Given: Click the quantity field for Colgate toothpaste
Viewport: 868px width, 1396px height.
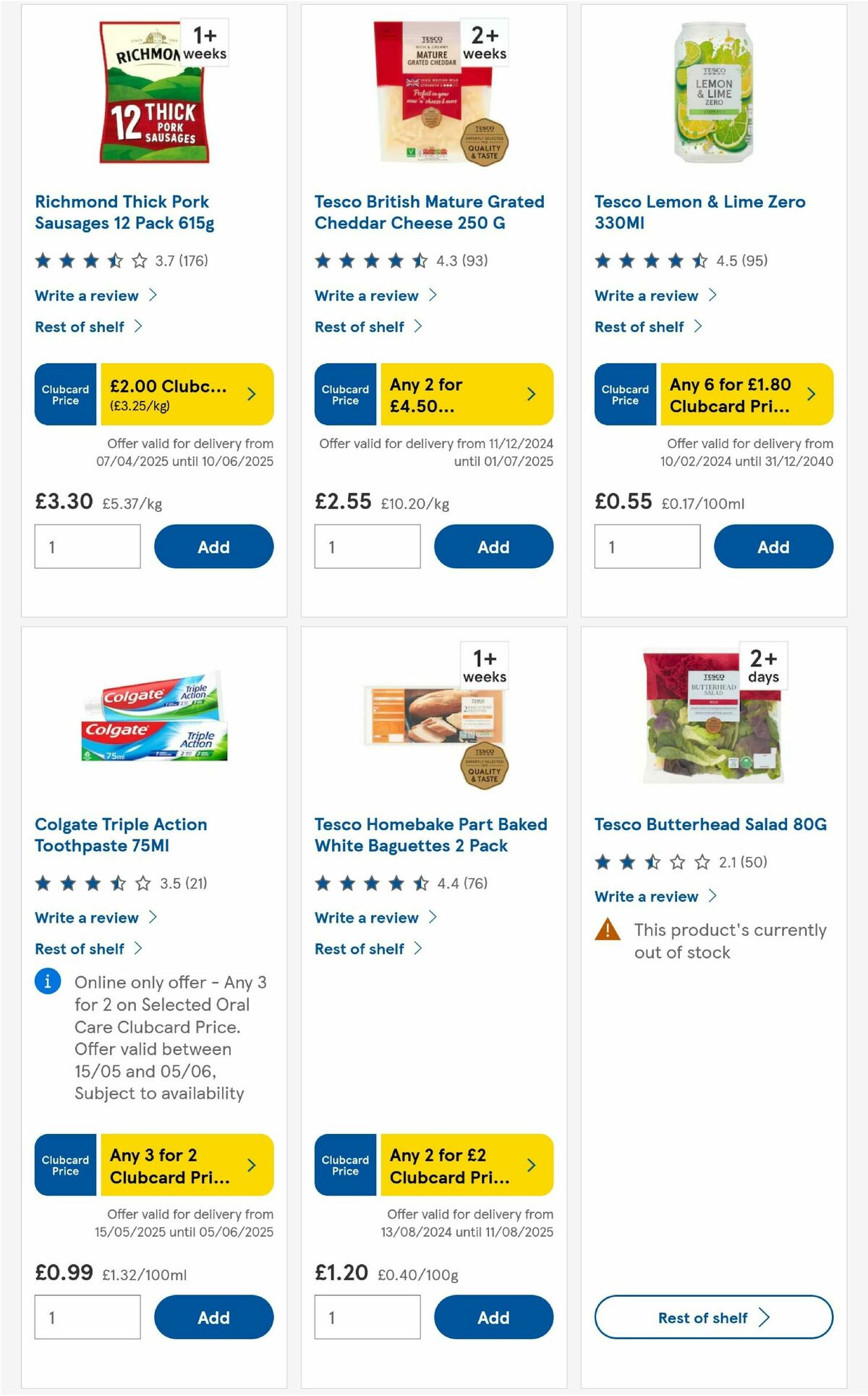Looking at the screenshot, I should pos(87,1317).
